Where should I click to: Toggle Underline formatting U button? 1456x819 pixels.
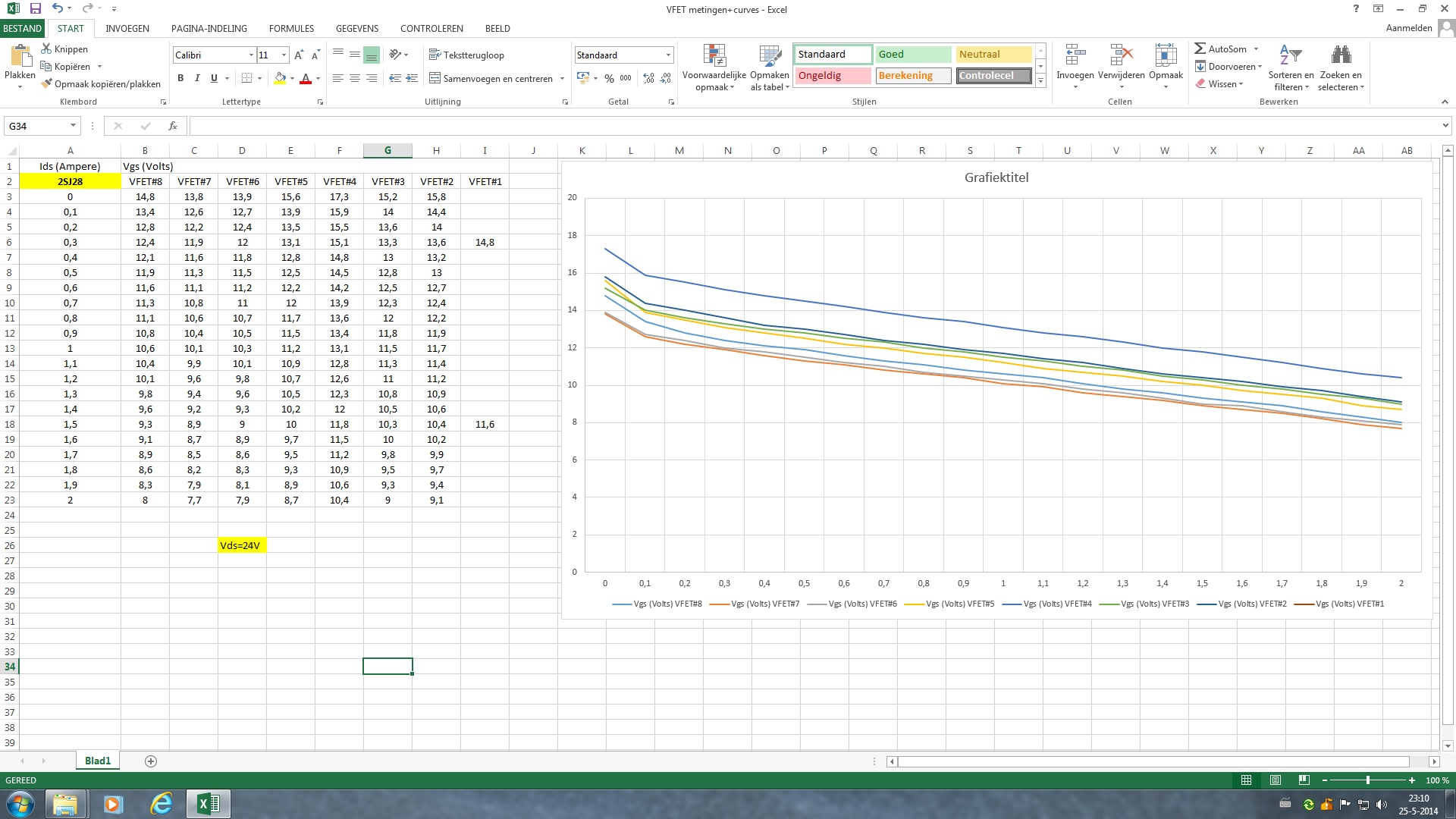click(214, 78)
